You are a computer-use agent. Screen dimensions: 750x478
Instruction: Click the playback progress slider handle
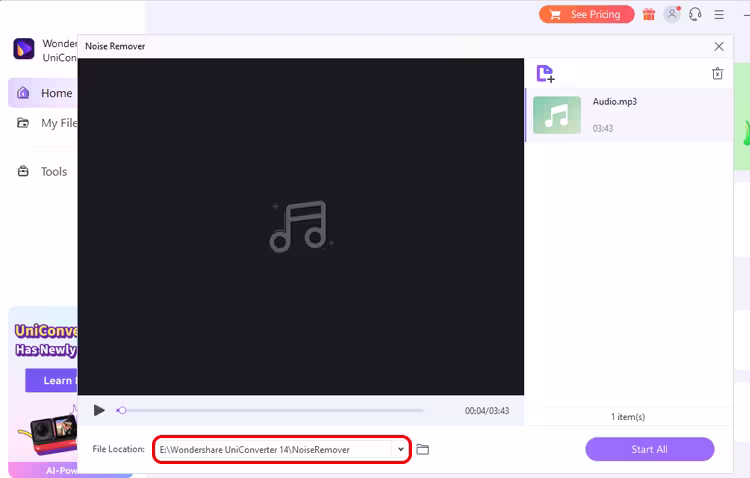[x=122, y=410]
